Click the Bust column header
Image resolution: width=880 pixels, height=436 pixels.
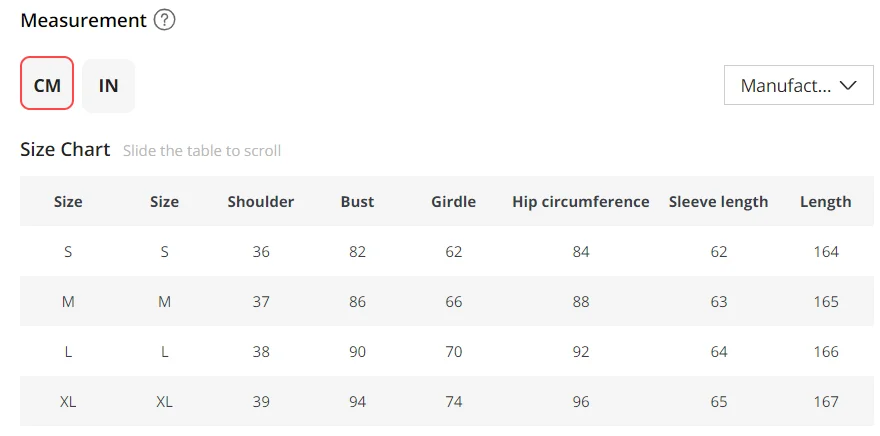tap(358, 201)
